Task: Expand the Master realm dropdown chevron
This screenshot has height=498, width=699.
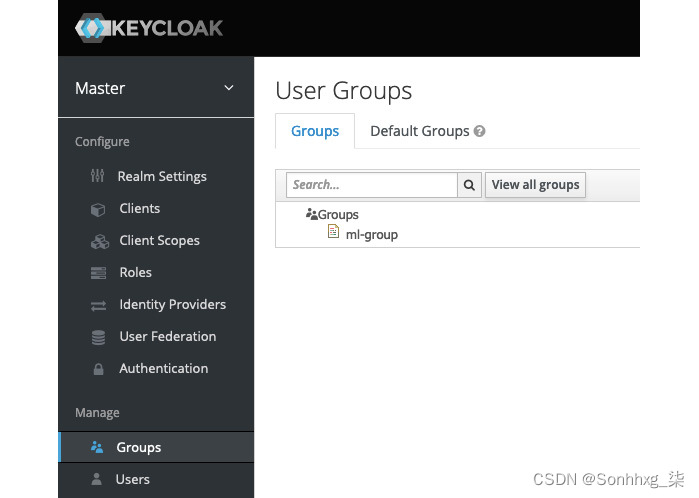Action: tap(229, 88)
